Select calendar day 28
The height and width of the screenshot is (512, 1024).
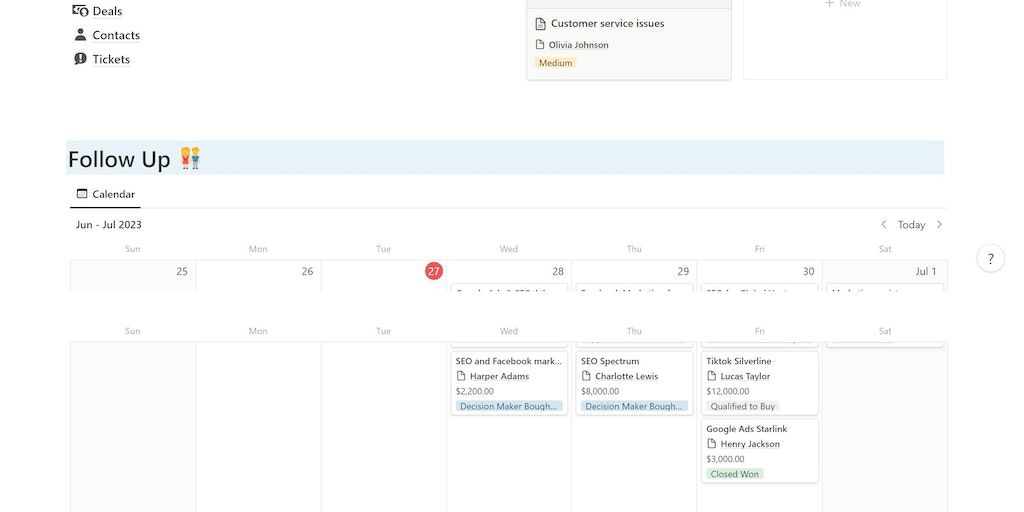[557, 272]
